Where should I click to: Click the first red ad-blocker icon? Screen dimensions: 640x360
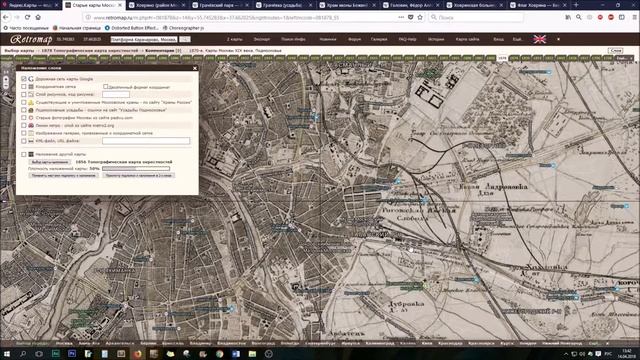[x=600, y=17]
